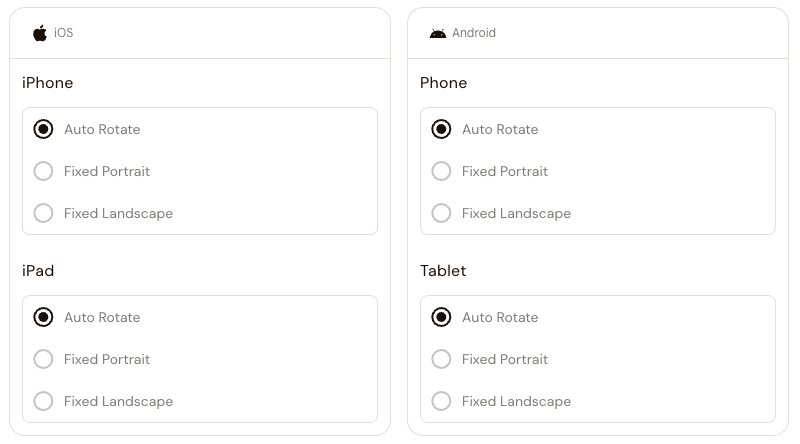Image resolution: width=800 pixels, height=444 pixels.
Task: Choose Fixed Portrait for Android Tablet
Action: [x=441, y=359]
